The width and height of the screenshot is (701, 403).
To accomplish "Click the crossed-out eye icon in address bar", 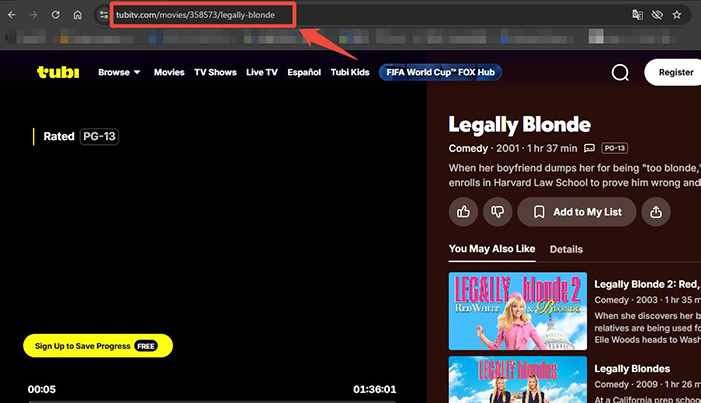I will (x=657, y=15).
